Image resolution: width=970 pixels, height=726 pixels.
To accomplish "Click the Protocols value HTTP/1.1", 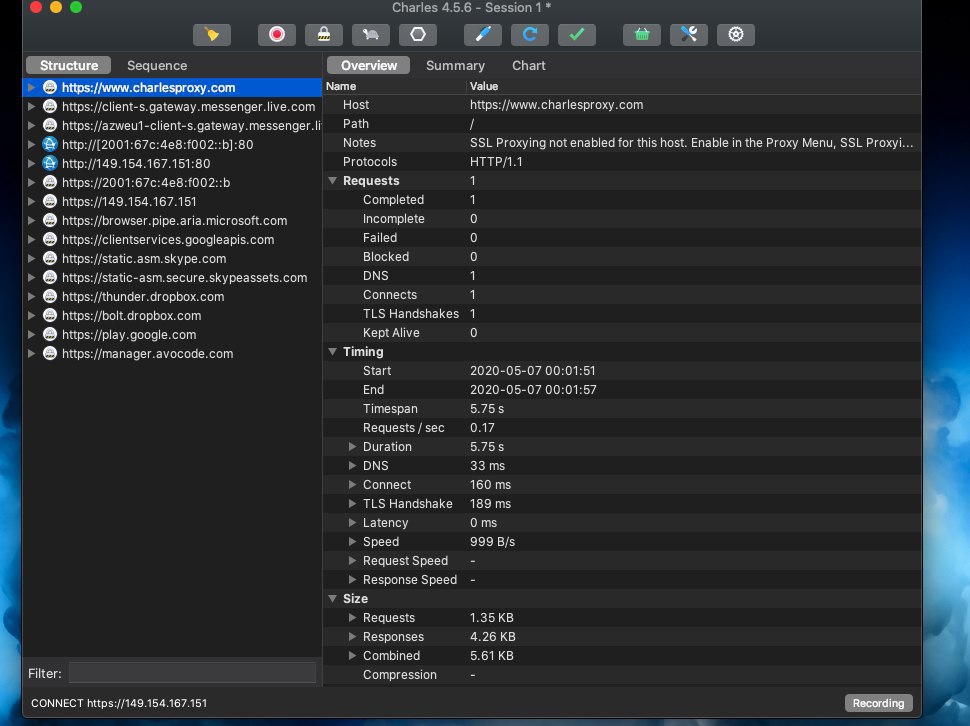I will pyautogui.click(x=496, y=162).
